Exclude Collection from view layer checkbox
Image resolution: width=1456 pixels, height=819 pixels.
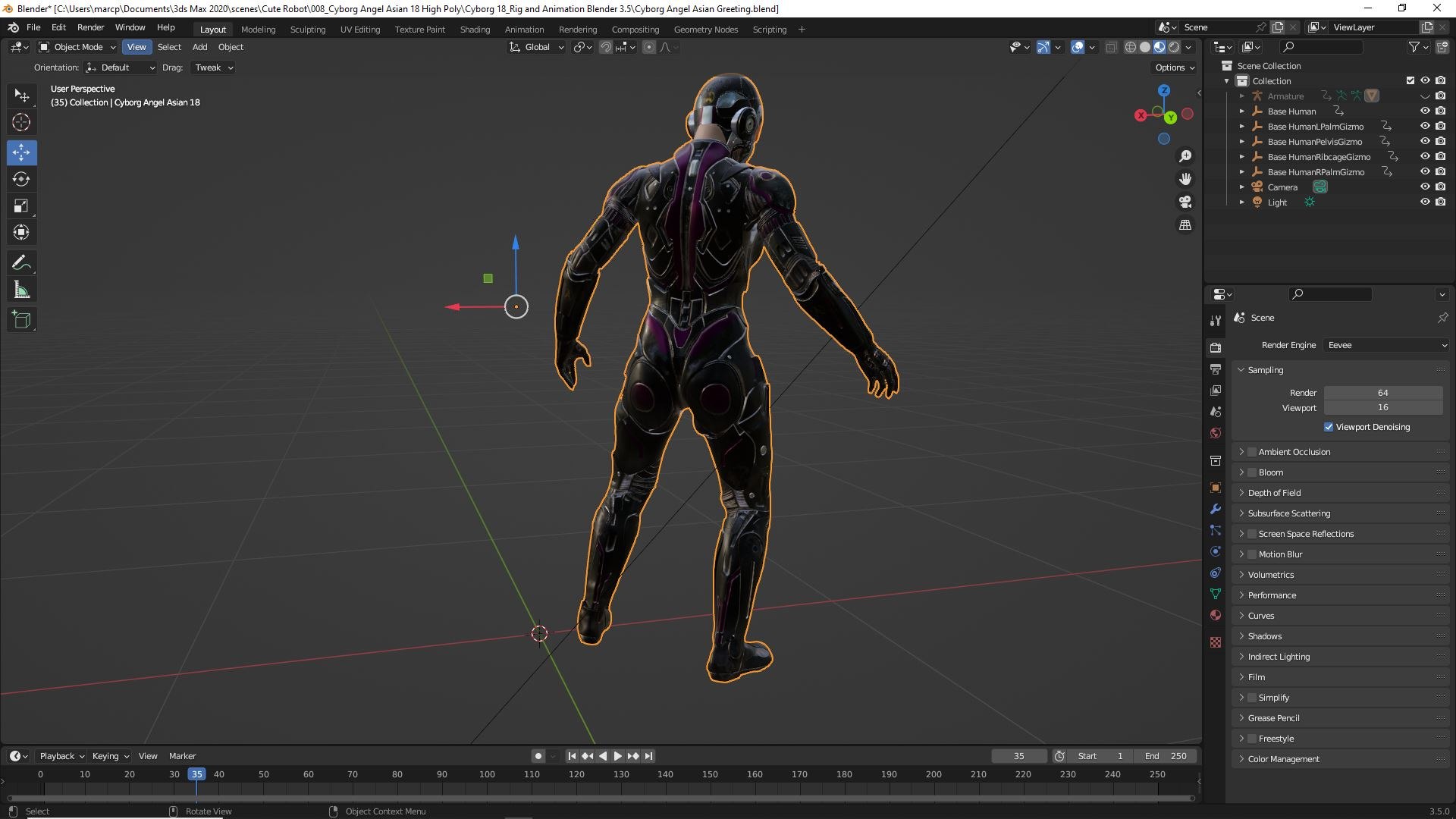coord(1410,80)
